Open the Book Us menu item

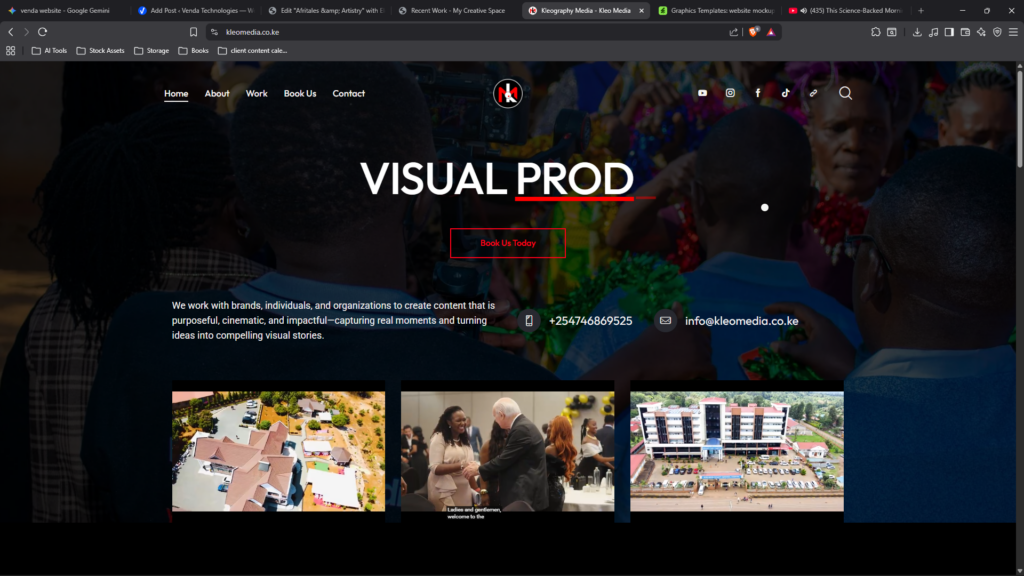tap(300, 93)
